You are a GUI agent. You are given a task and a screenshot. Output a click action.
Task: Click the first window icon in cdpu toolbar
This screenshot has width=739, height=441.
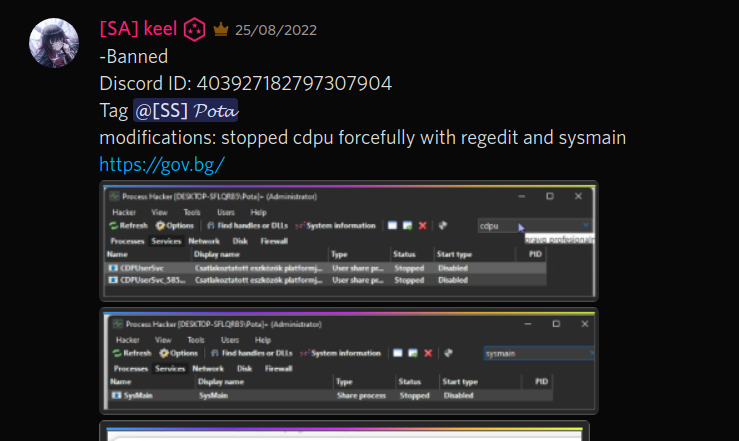[392, 226]
